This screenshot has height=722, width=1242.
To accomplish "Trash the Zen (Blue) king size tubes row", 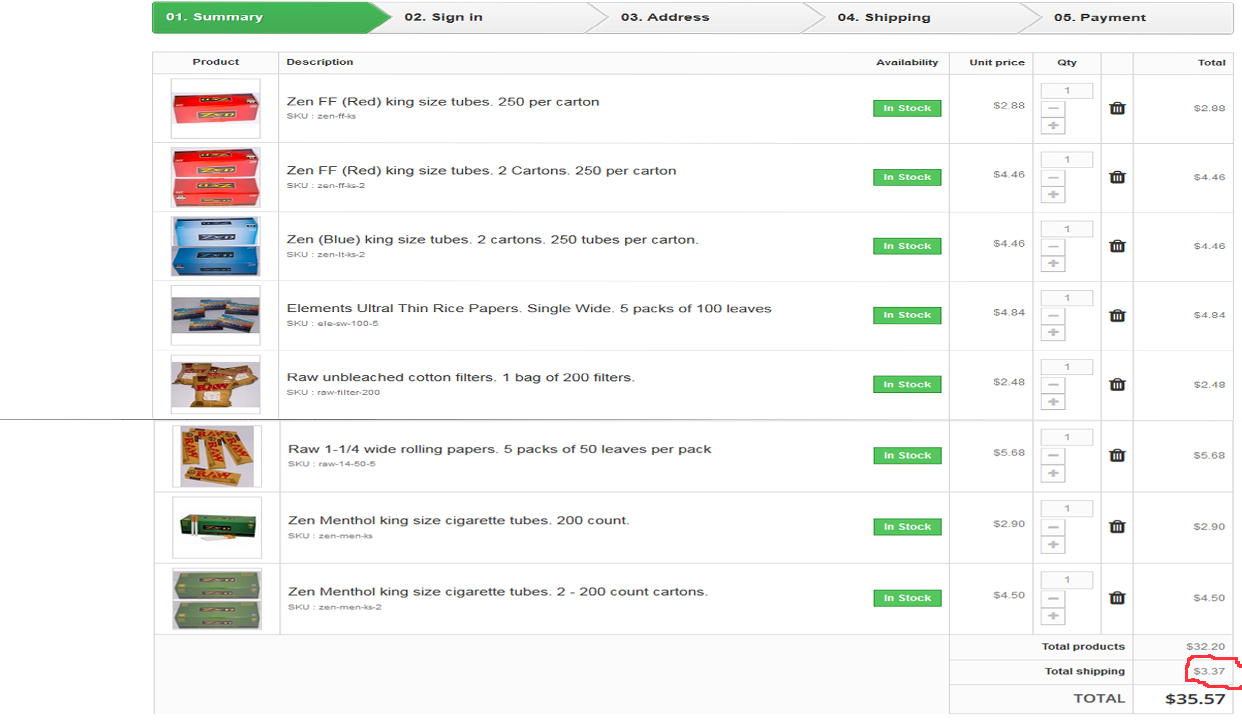I will [1117, 246].
